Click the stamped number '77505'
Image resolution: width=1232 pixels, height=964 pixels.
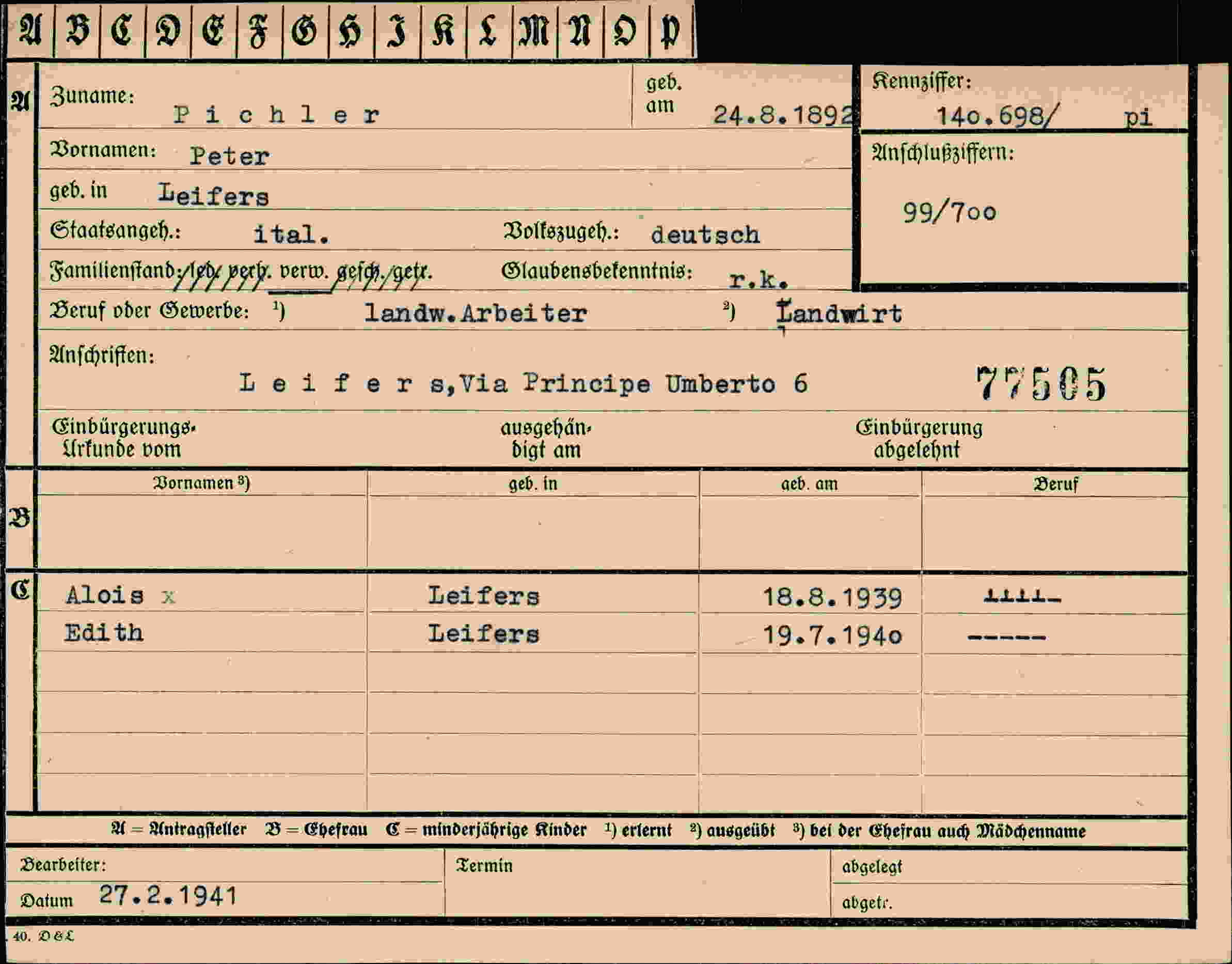(x=1041, y=384)
